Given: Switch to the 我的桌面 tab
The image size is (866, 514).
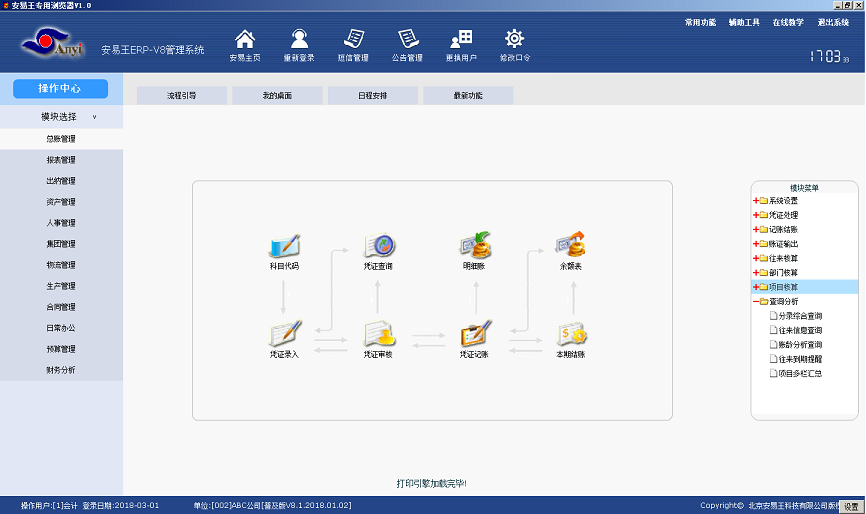Looking at the screenshot, I should [x=277, y=96].
